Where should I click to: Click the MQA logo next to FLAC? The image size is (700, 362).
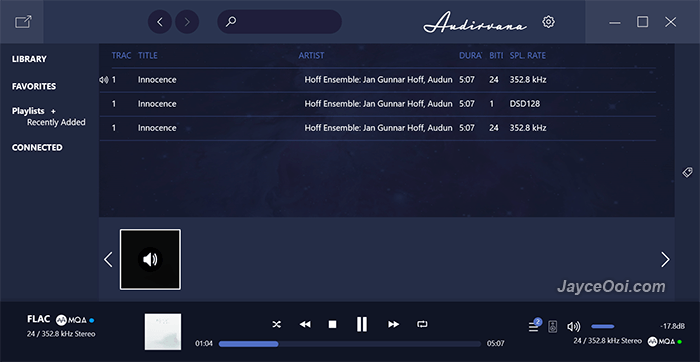[71, 320]
